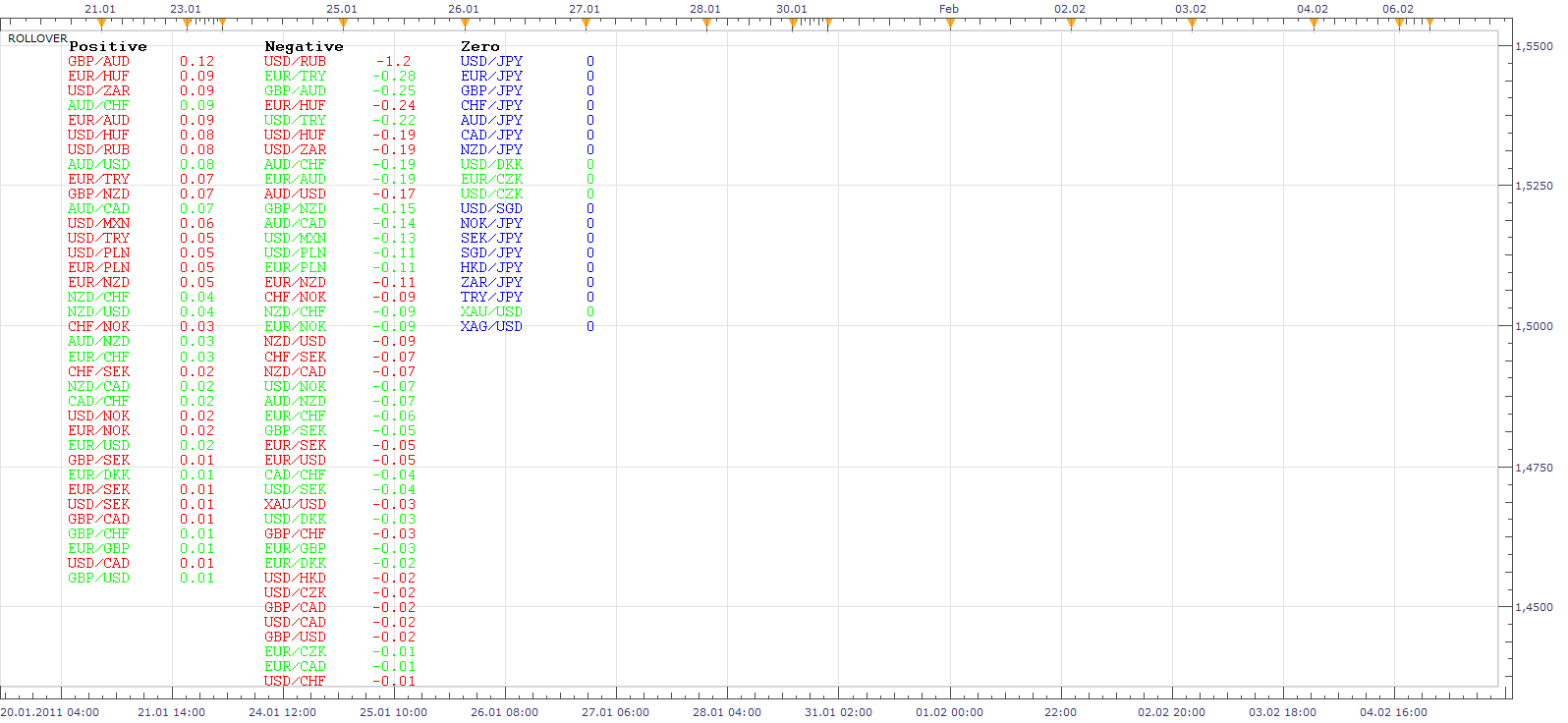This screenshot has height=723, width=1568.
Task: Select the -0.22 value beside USD/TRY
Action: 393,120
